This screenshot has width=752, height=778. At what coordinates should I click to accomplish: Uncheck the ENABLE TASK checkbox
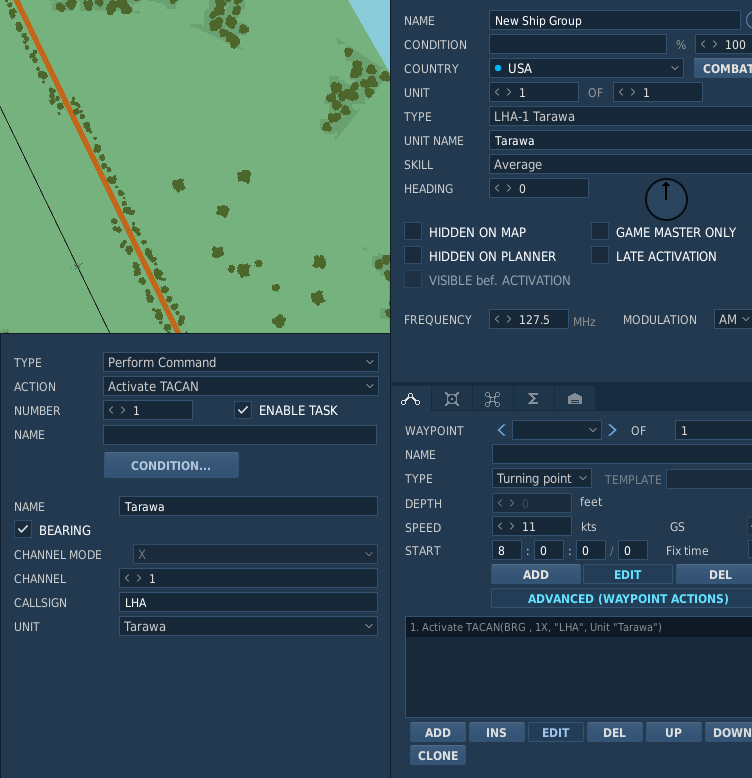tap(243, 410)
